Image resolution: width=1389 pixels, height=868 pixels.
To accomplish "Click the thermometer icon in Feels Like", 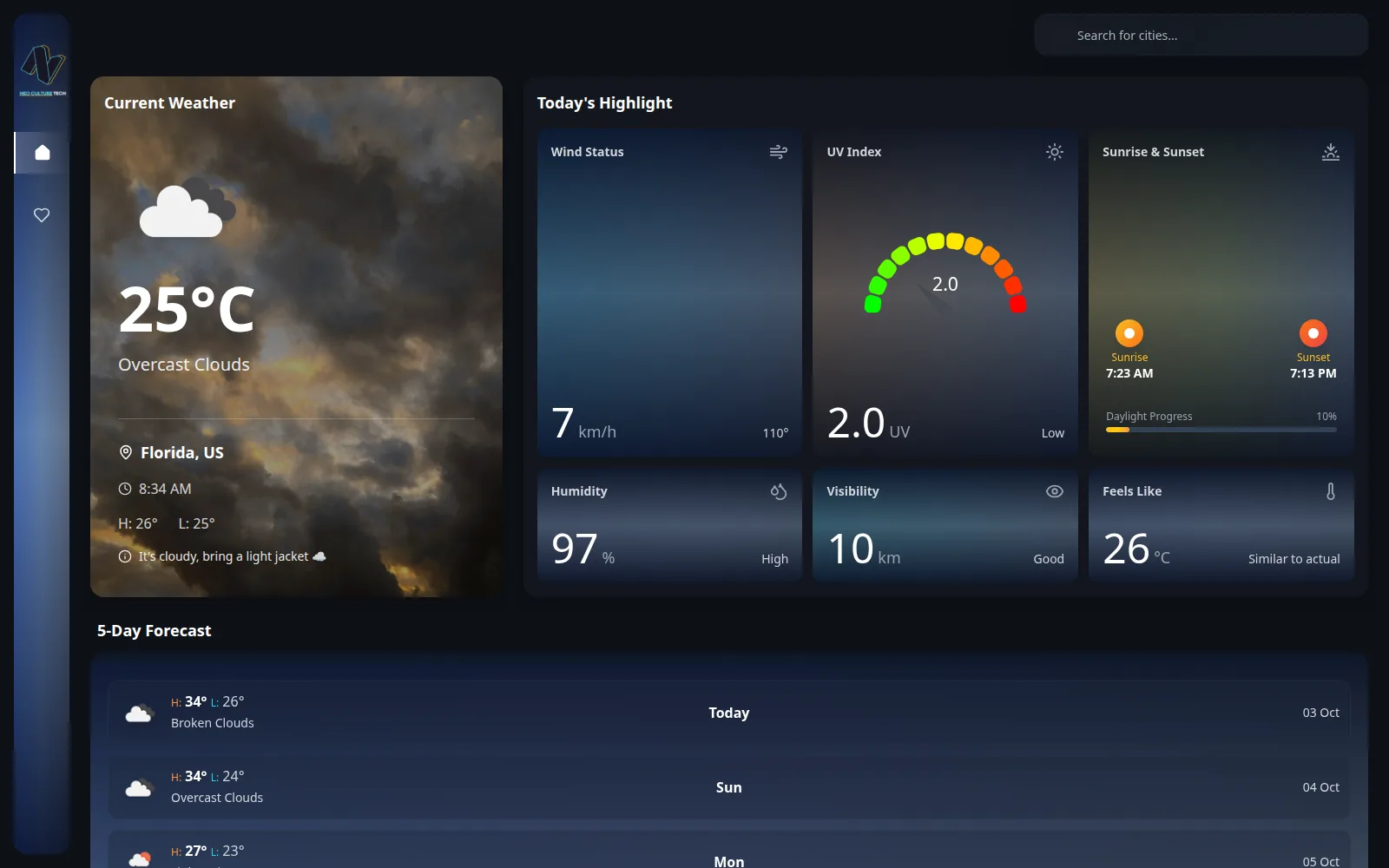I will tap(1330, 491).
